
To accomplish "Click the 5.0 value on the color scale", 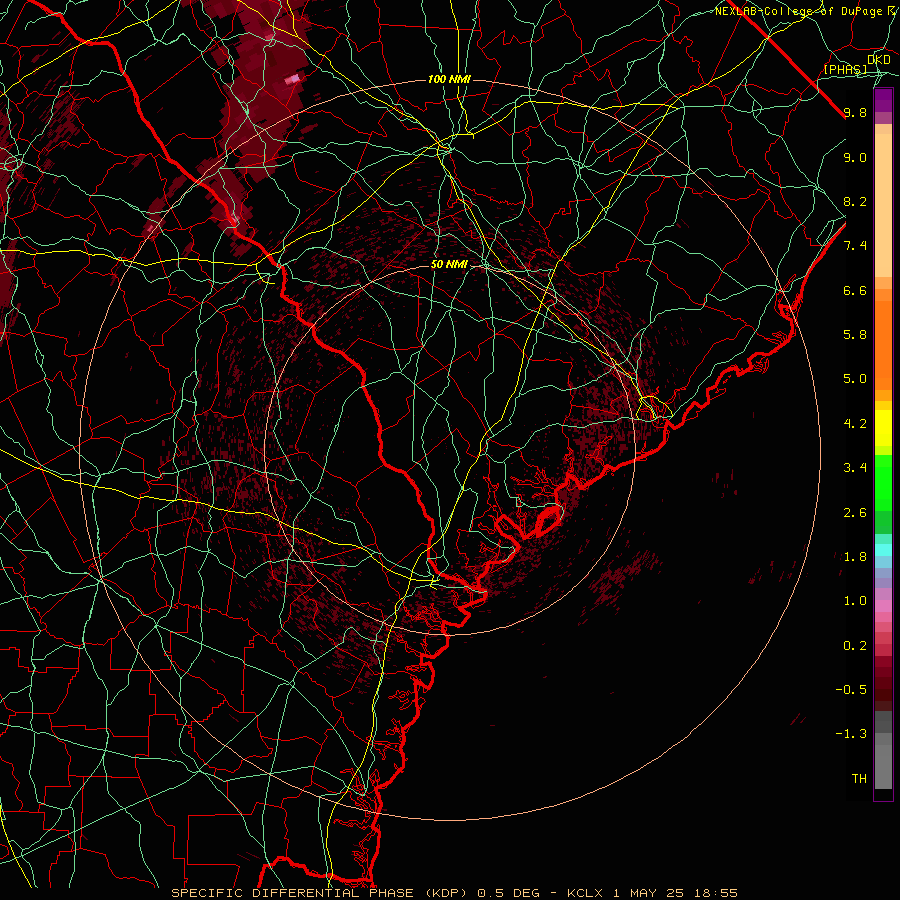I will point(855,379).
